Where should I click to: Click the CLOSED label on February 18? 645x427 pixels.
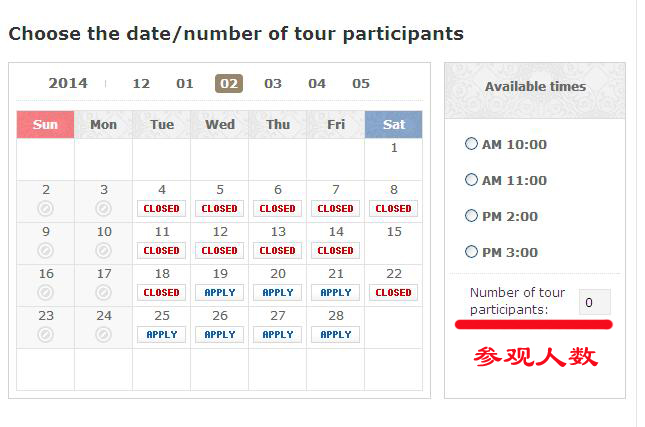tap(162, 292)
